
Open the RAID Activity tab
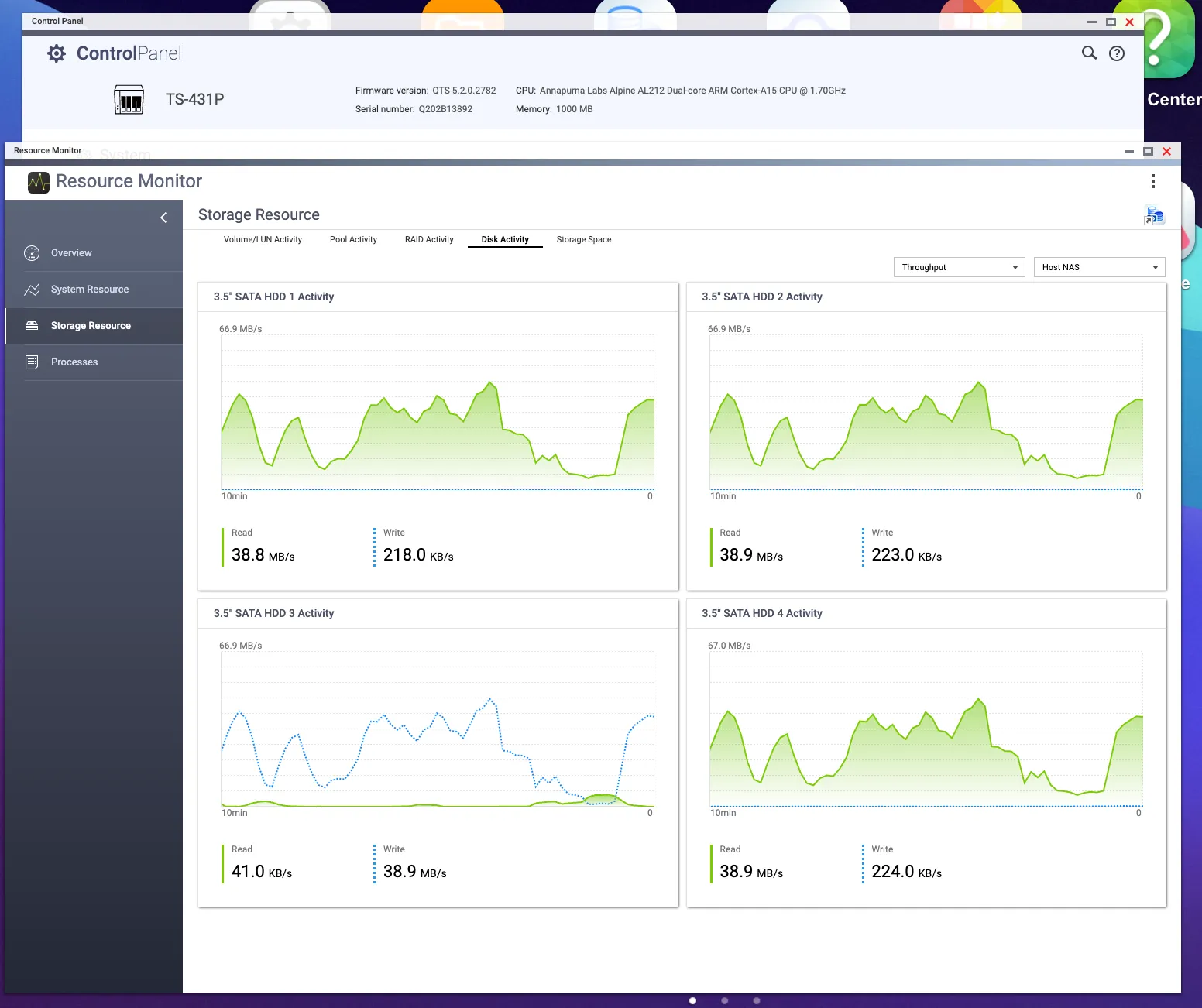pyautogui.click(x=429, y=239)
